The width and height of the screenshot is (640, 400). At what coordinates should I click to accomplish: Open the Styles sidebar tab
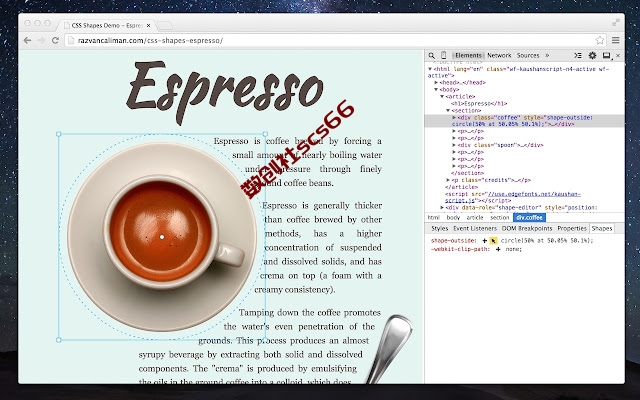[439, 229]
